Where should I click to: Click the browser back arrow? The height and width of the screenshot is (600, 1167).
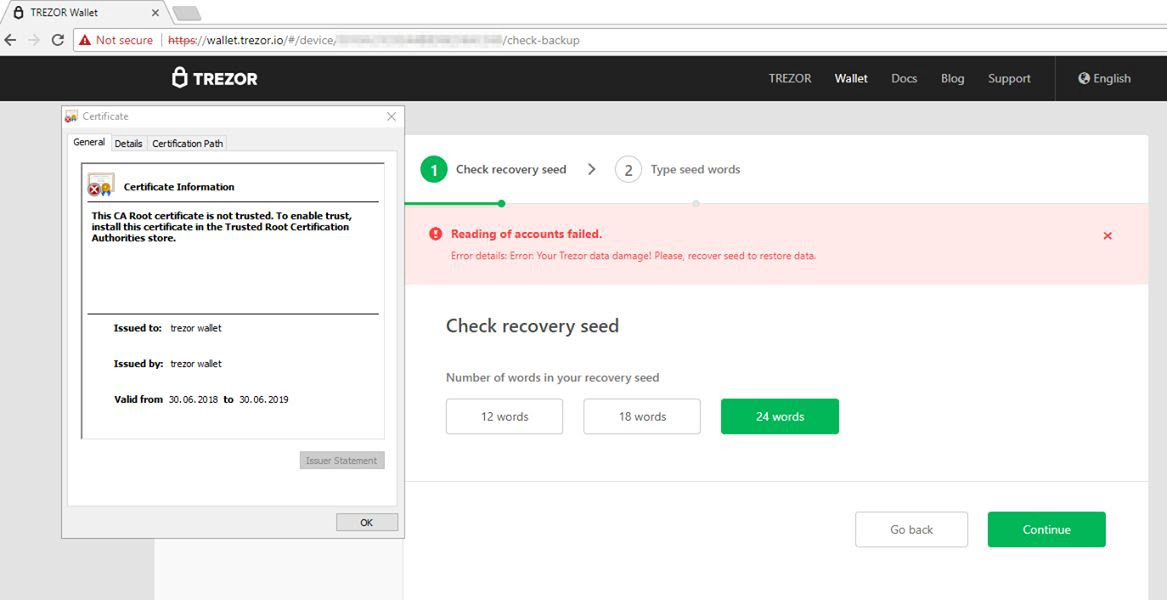click(x=11, y=40)
